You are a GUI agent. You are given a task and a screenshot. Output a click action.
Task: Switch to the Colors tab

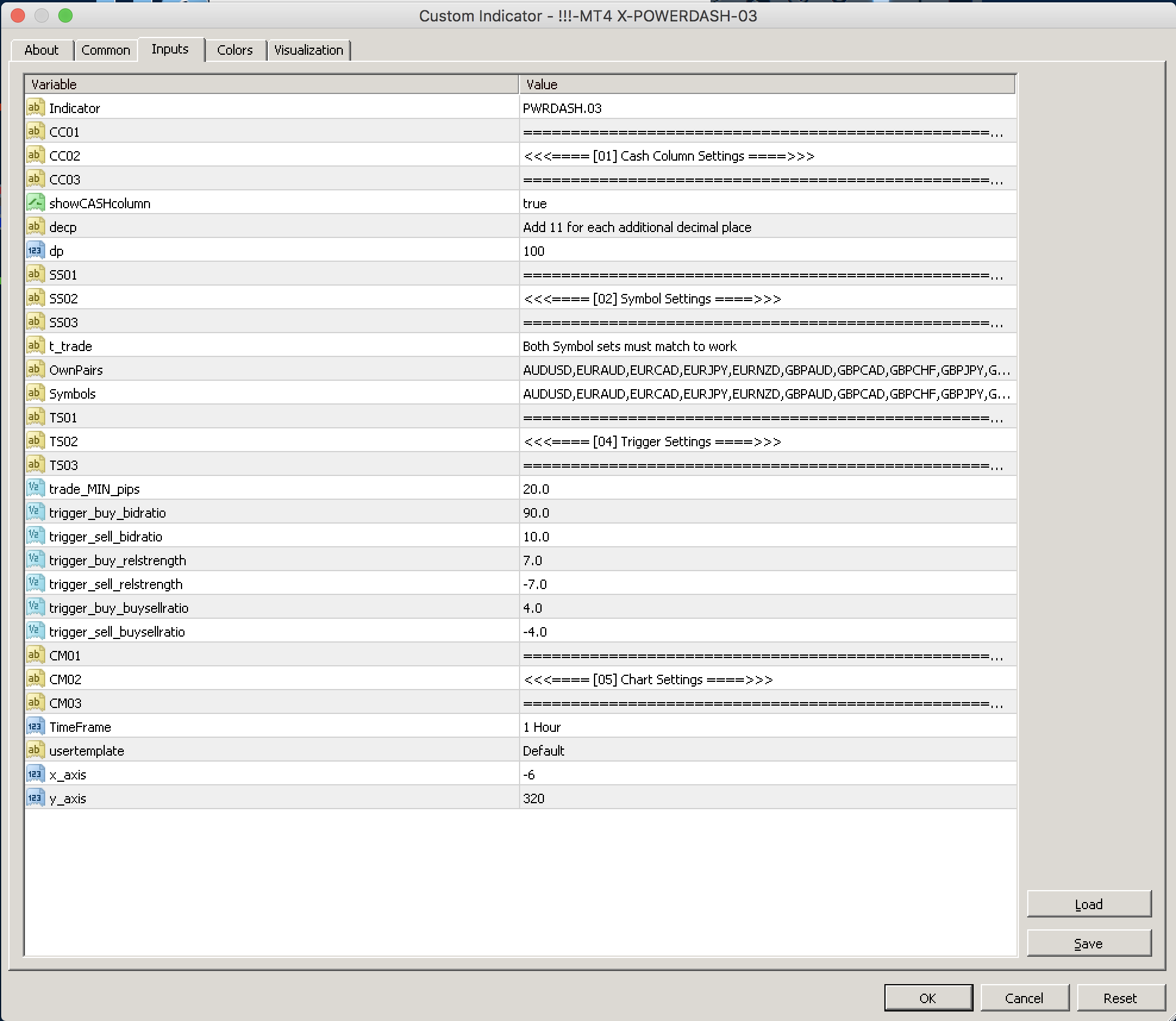coord(234,50)
